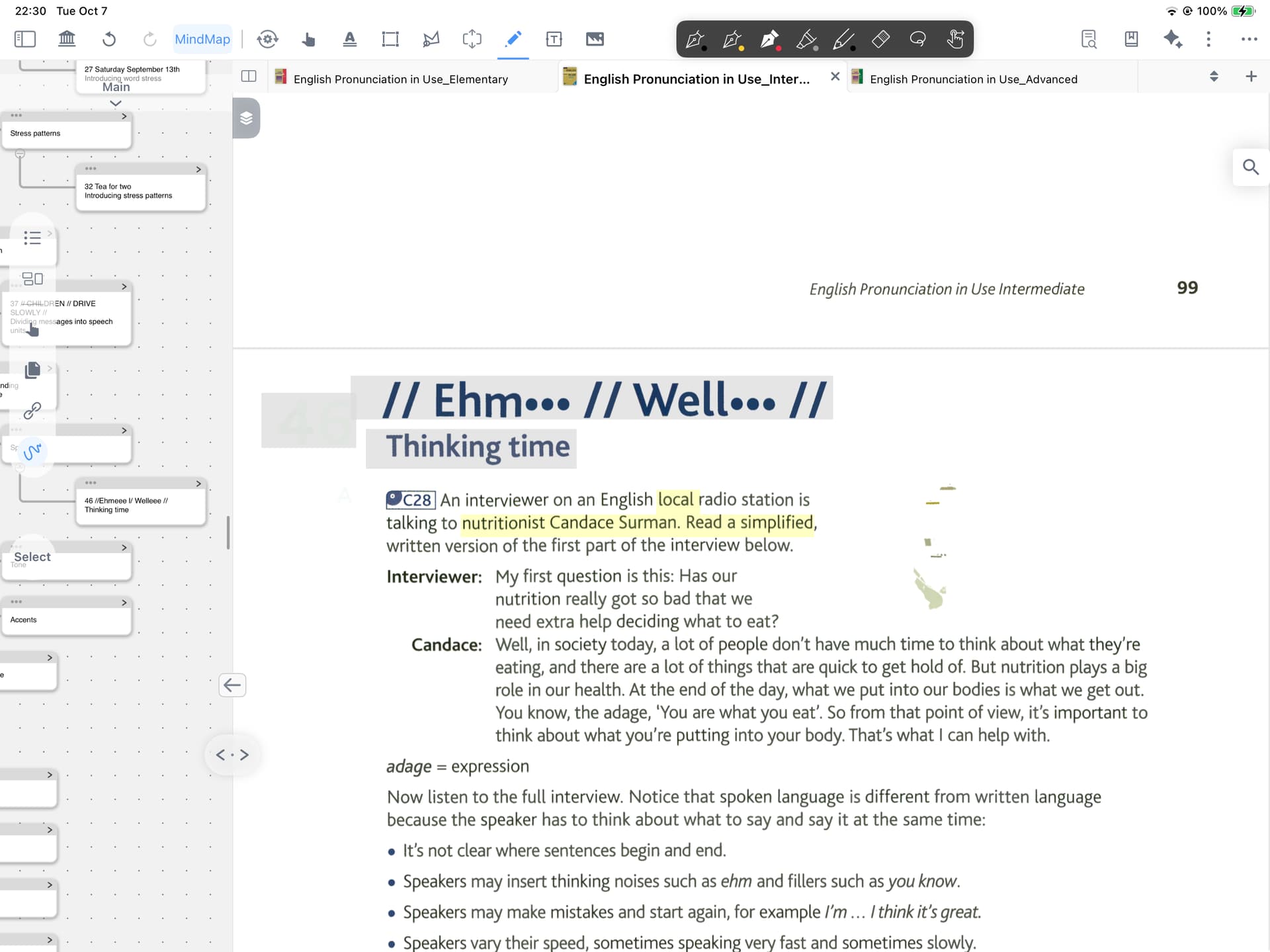Toggle split view next to tabs
This screenshot has height=952, width=1270.
(249, 76)
